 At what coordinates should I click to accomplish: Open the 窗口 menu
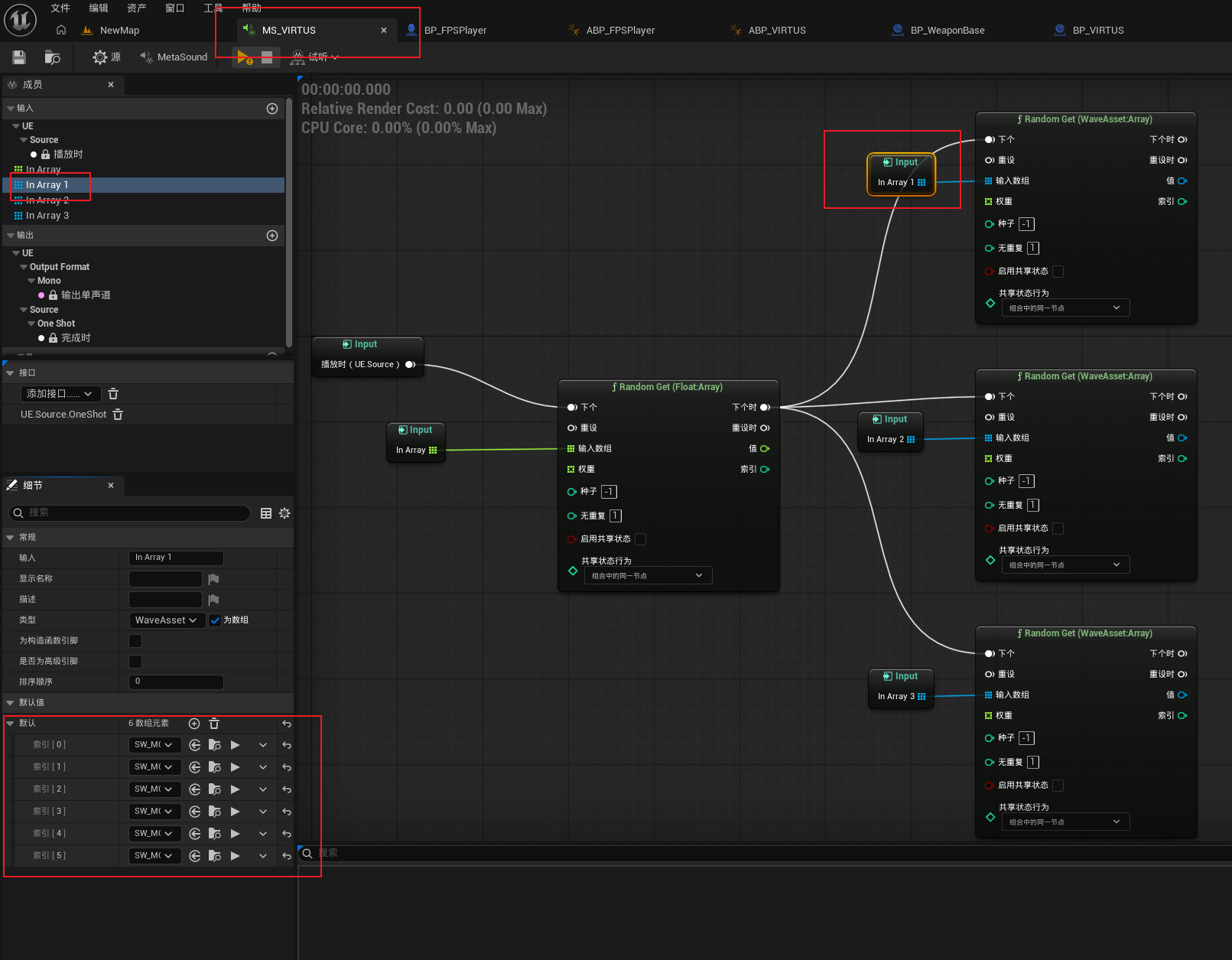175,8
